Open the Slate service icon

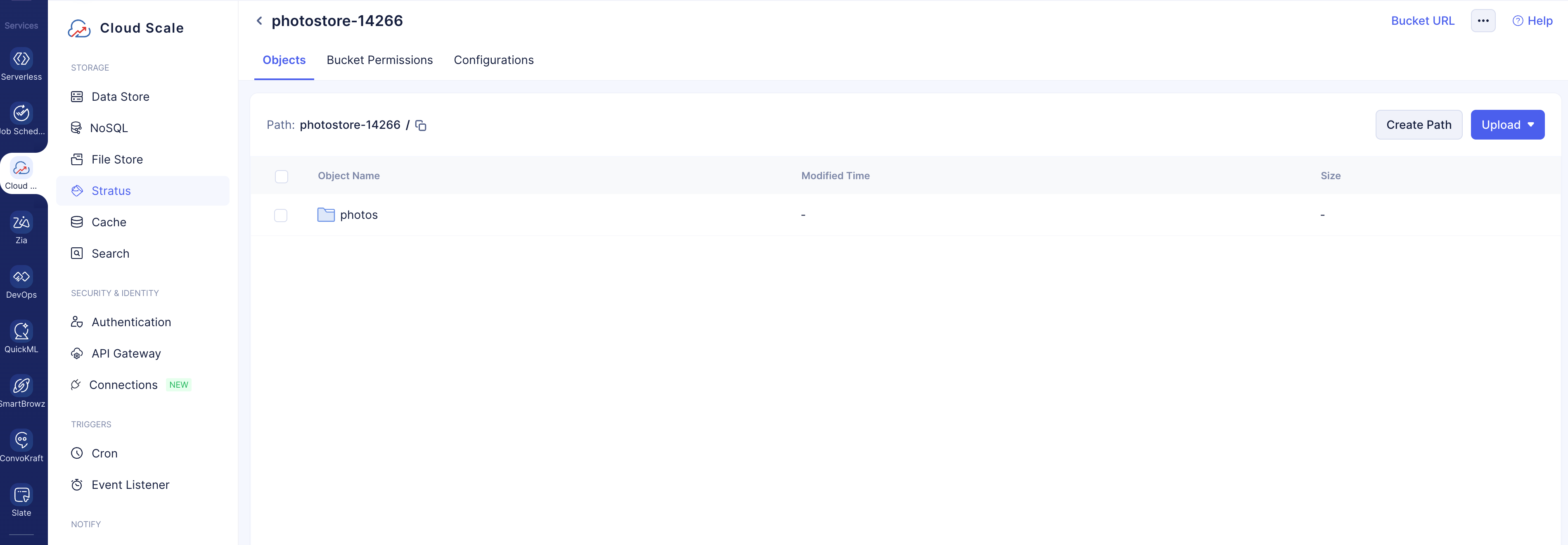click(x=21, y=495)
